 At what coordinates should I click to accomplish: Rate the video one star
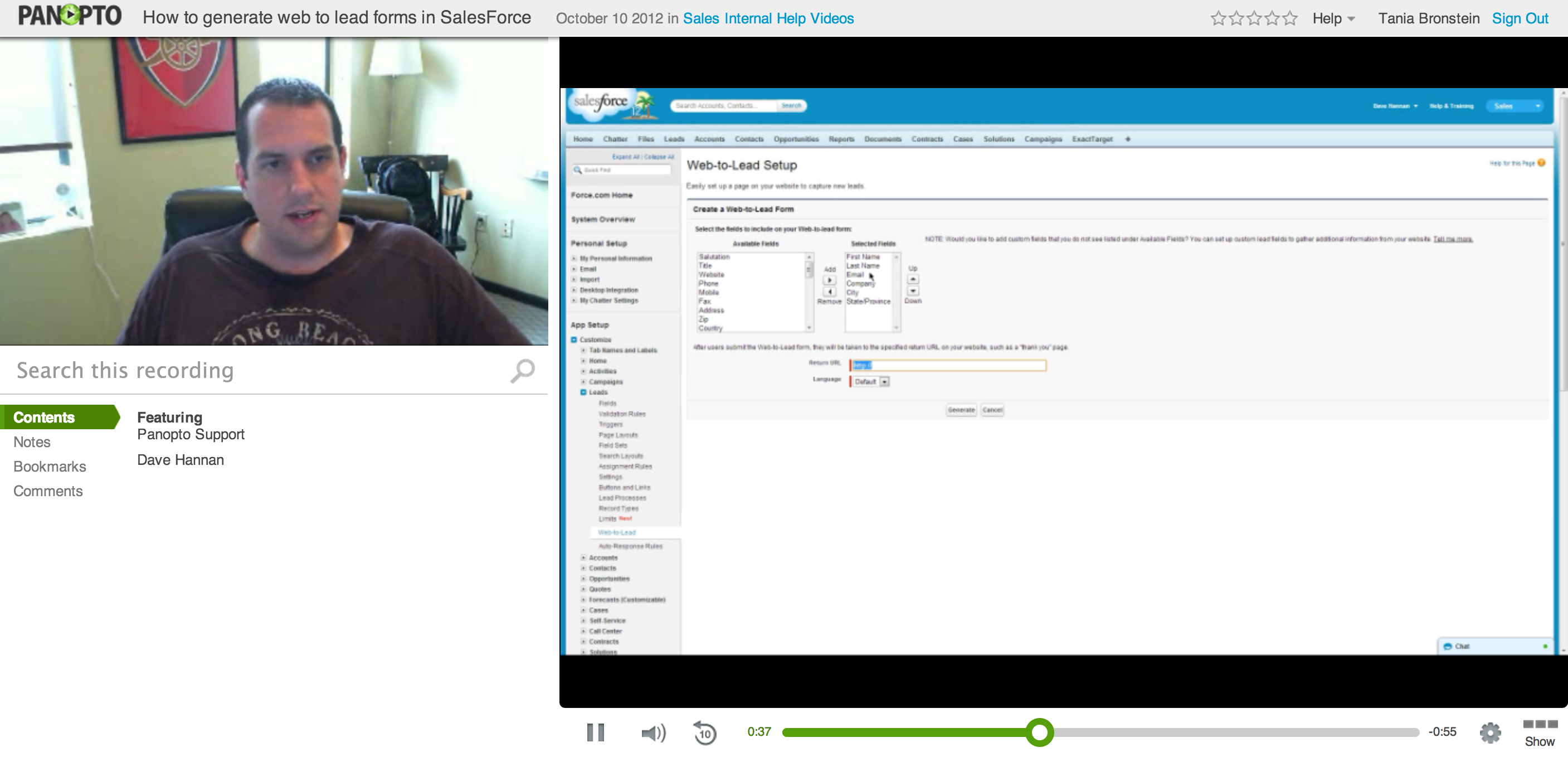(x=1218, y=18)
